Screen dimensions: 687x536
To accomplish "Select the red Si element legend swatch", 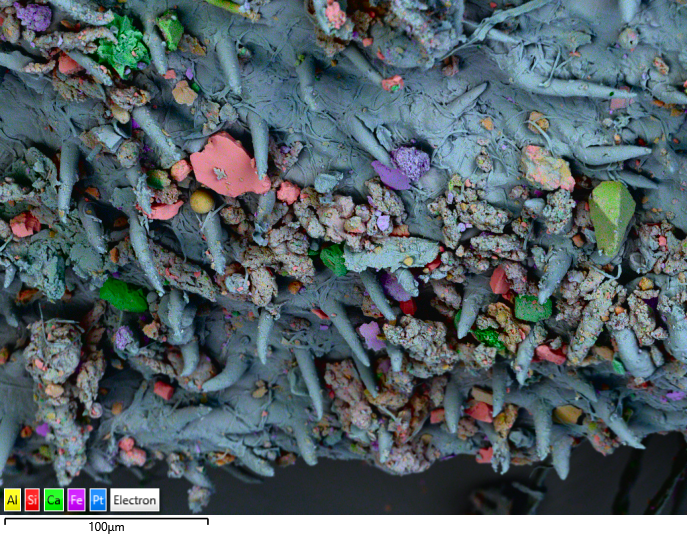I will [34, 500].
